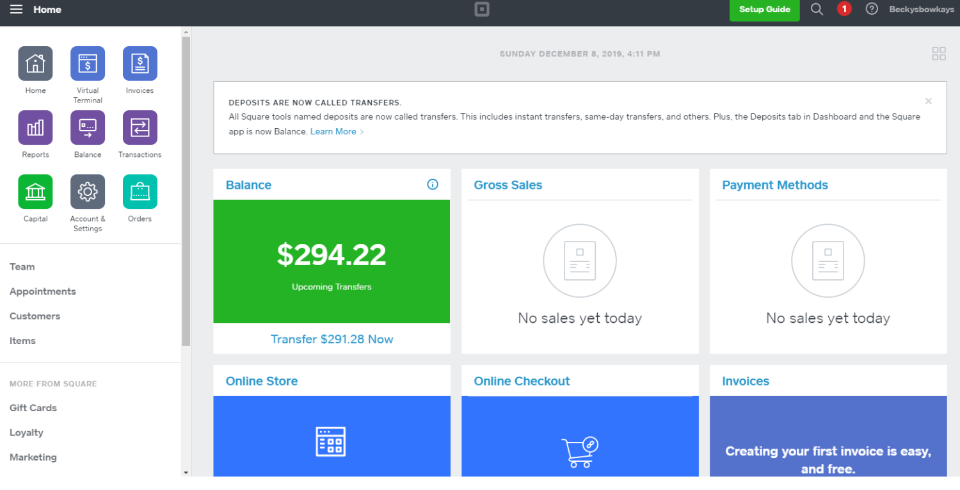Click the Gross Sales card title

[x=508, y=185]
